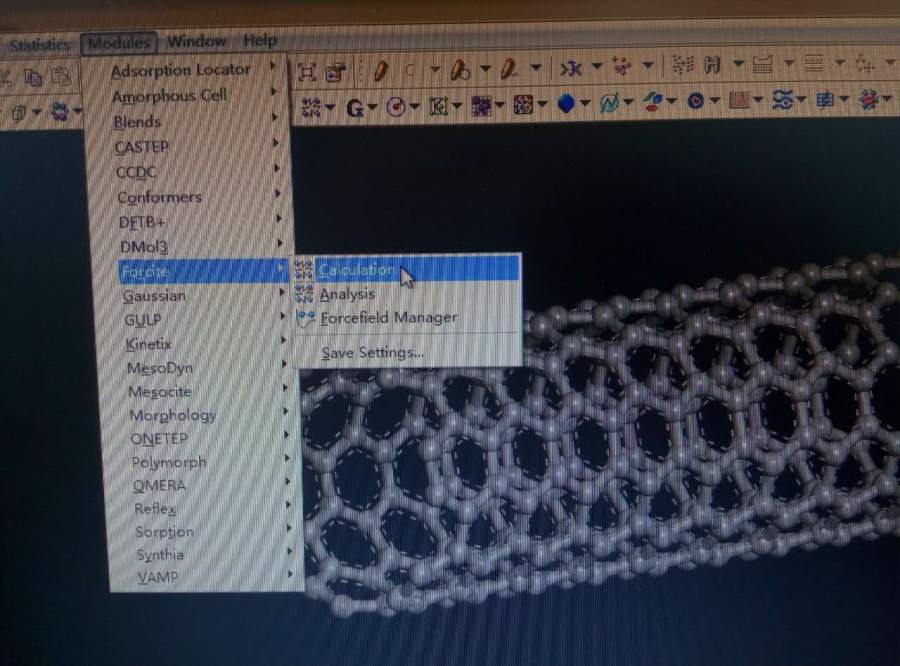Screen dimensions: 900x666
Task: Open the Window menu
Action: coord(196,41)
